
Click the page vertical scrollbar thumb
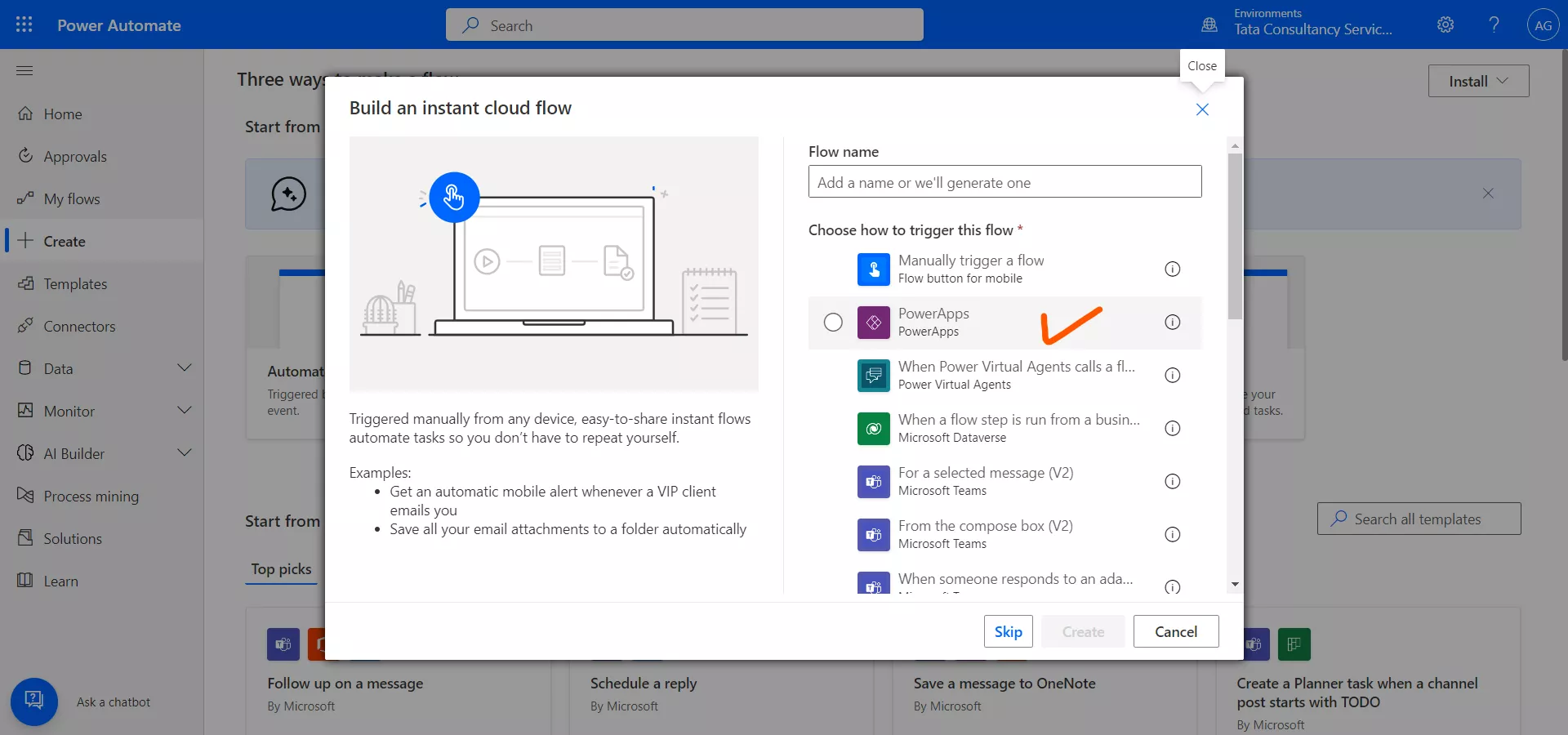[x=1564, y=204]
